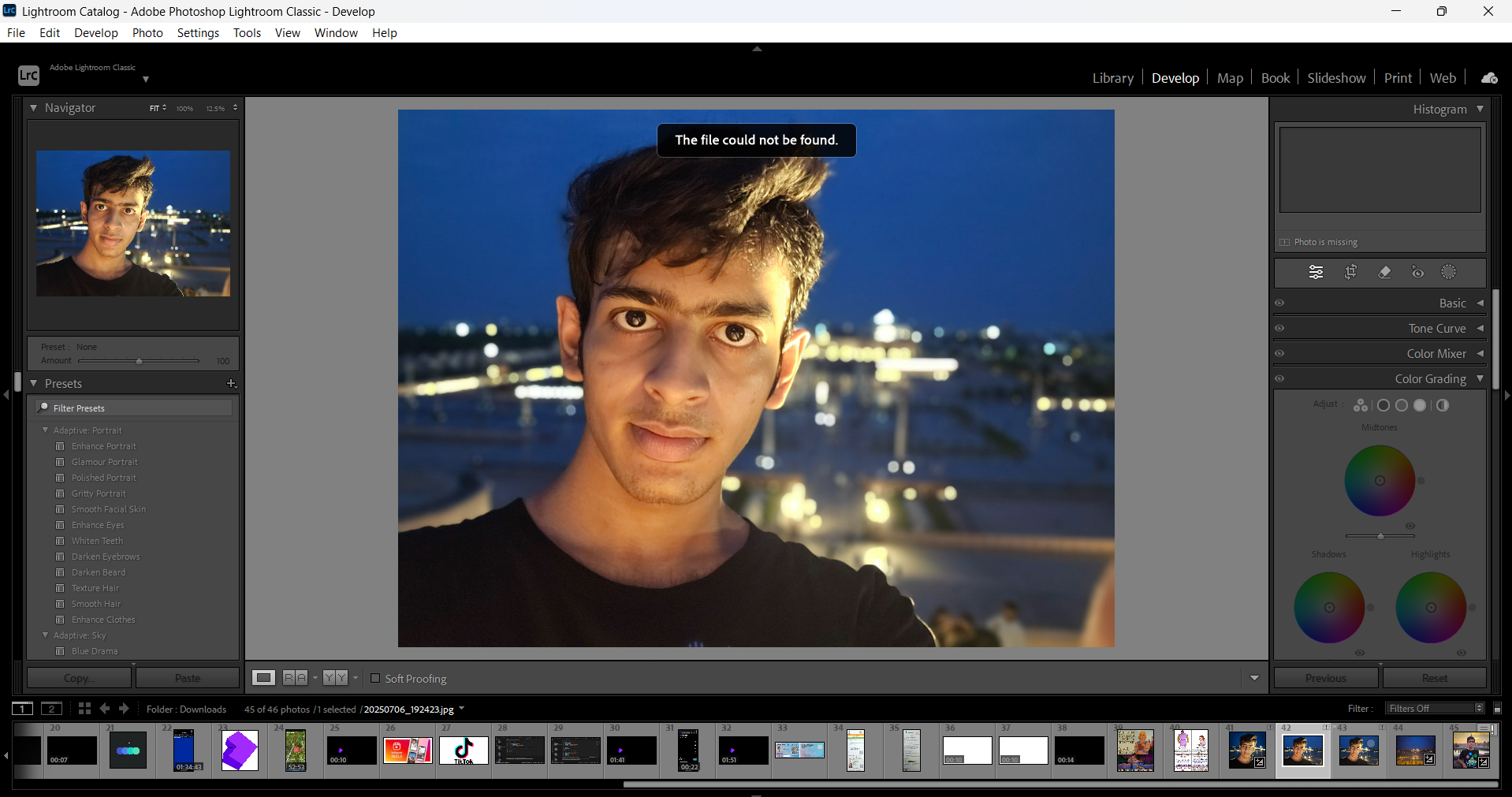Apply the Enhance Portrait preset
This screenshot has width=1512, height=797.
pos(103,446)
